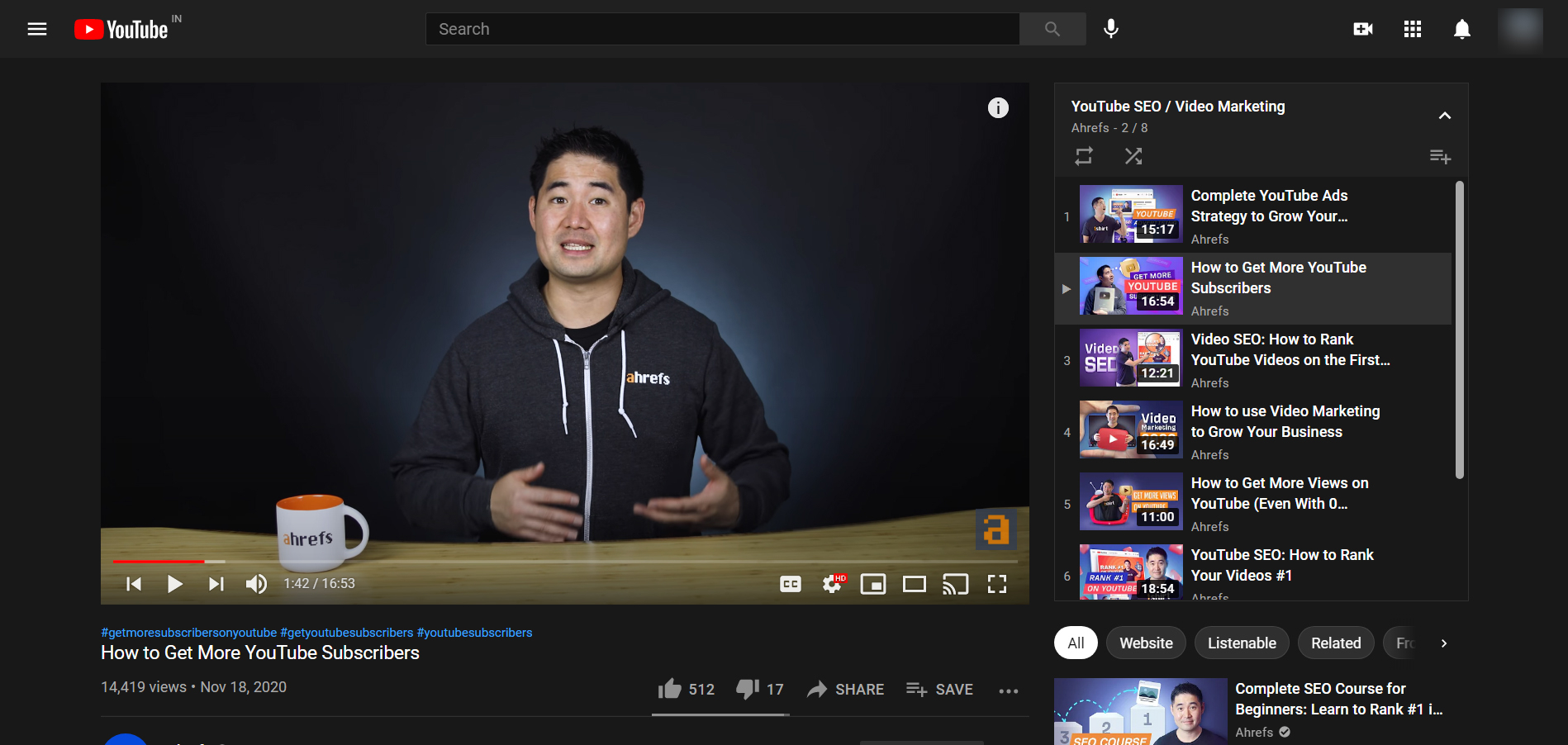Toggle closed captions on the video

[x=791, y=584]
